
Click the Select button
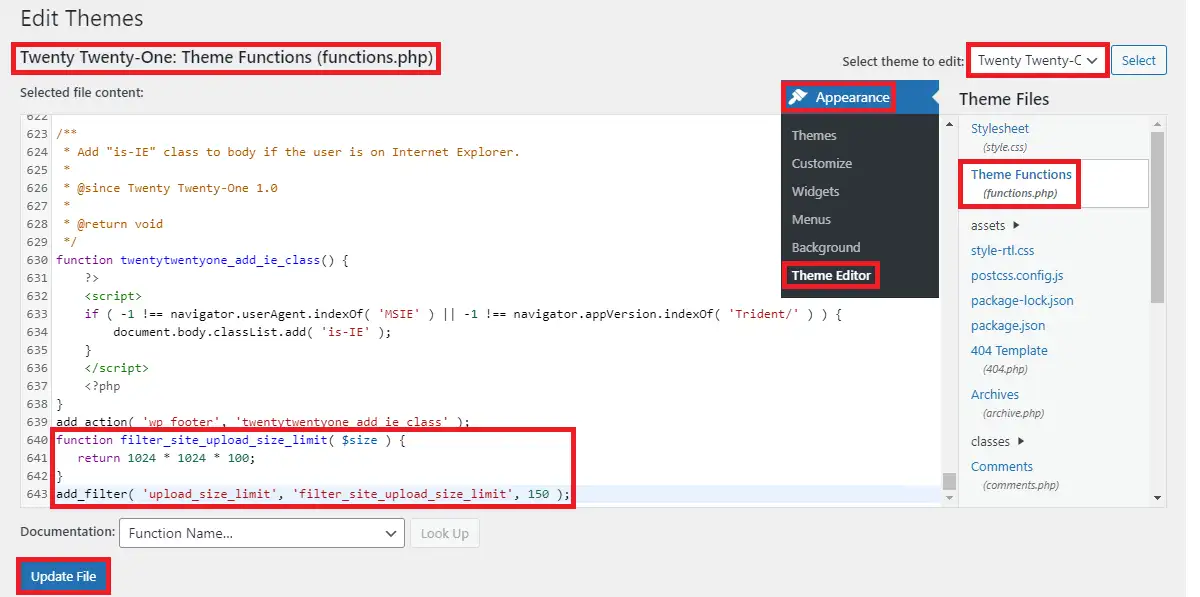(x=1138, y=60)
